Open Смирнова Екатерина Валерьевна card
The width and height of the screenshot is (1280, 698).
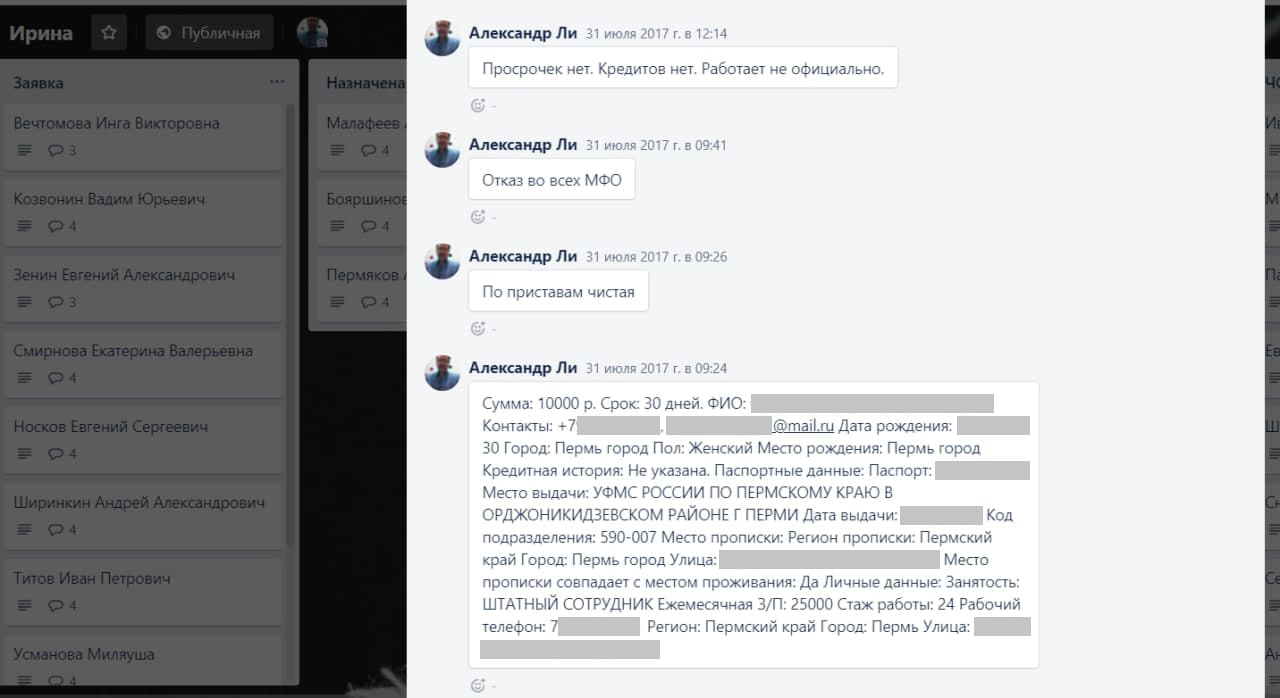coord(144,362)
